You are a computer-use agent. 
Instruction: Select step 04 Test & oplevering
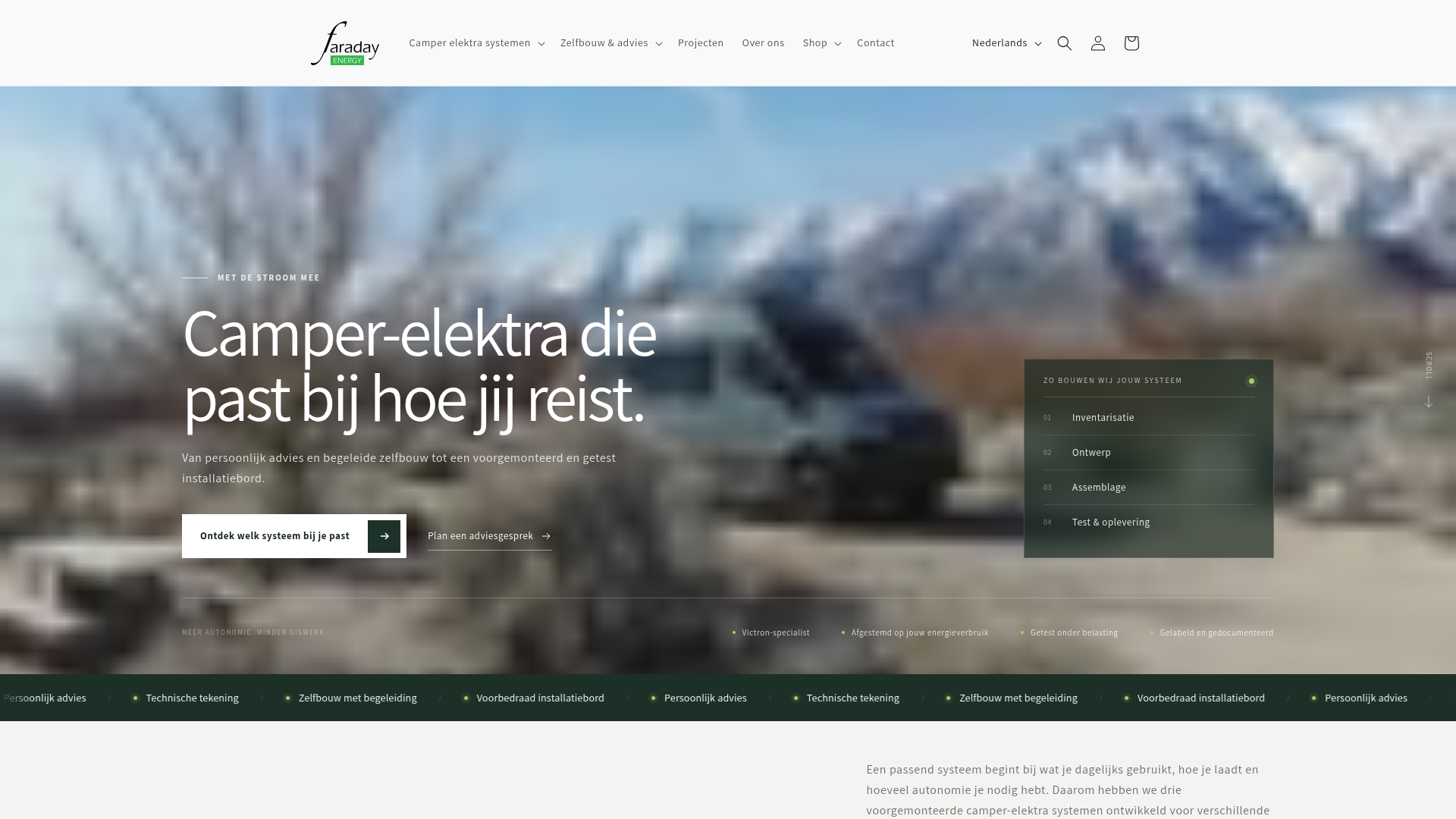pos(1149,522)
